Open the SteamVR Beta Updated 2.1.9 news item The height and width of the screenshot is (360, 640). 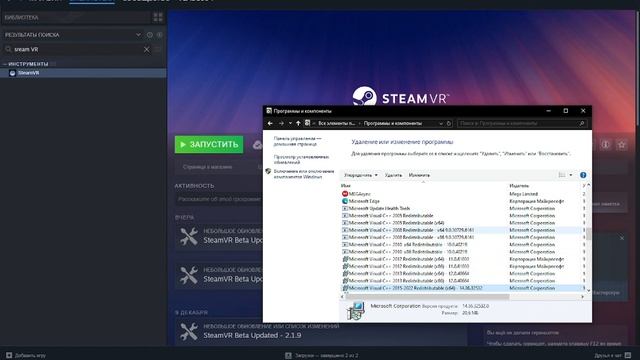[x=322, y=331]
